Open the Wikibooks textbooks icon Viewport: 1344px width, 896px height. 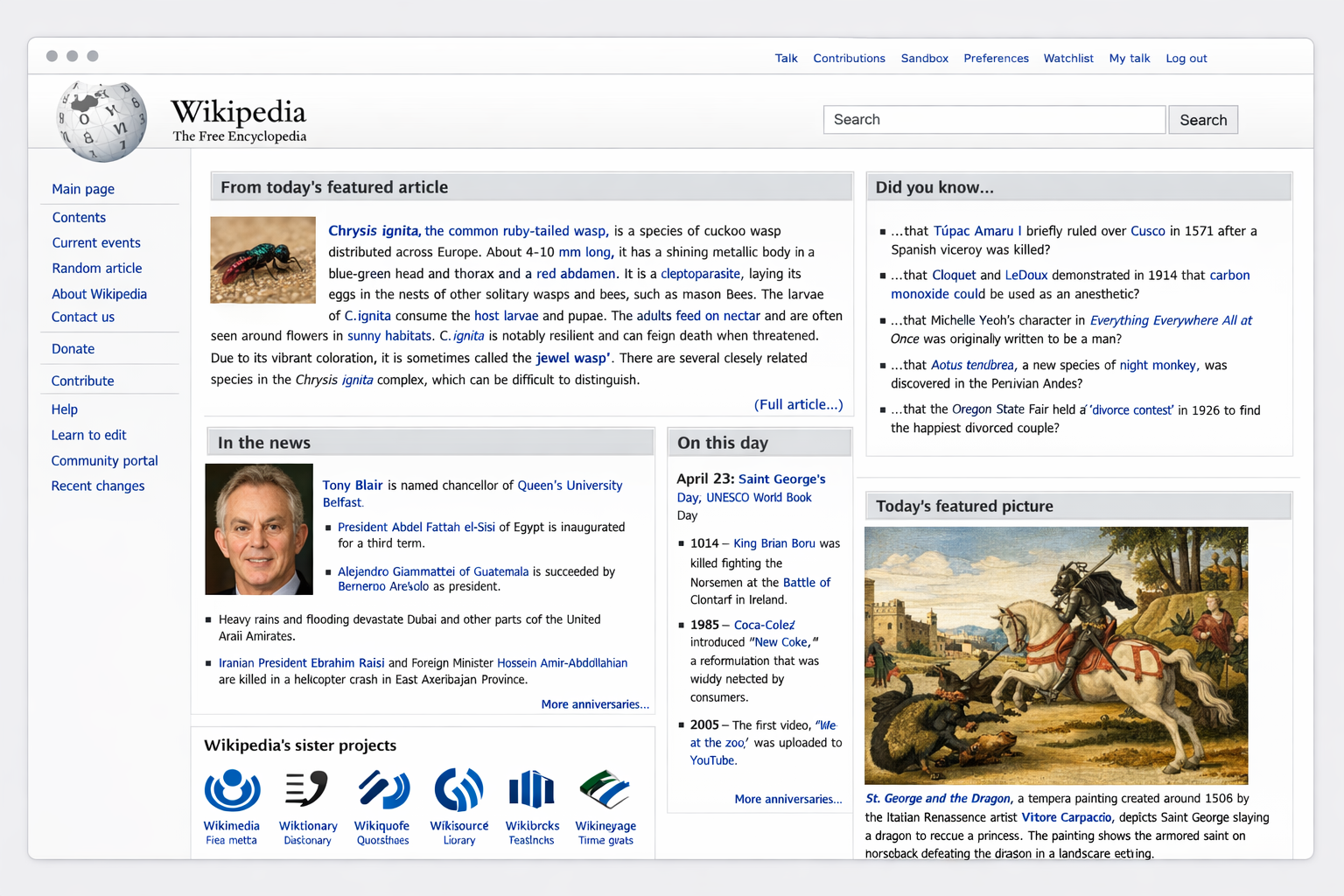(x=532, y=790)
